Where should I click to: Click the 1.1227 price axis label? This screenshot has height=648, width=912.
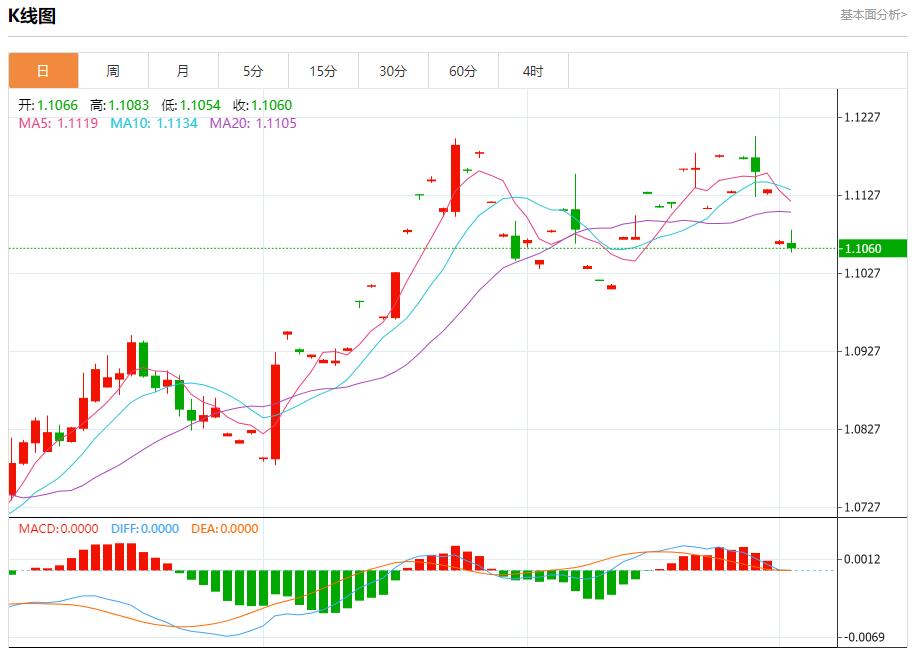click(x=862, y=117)
